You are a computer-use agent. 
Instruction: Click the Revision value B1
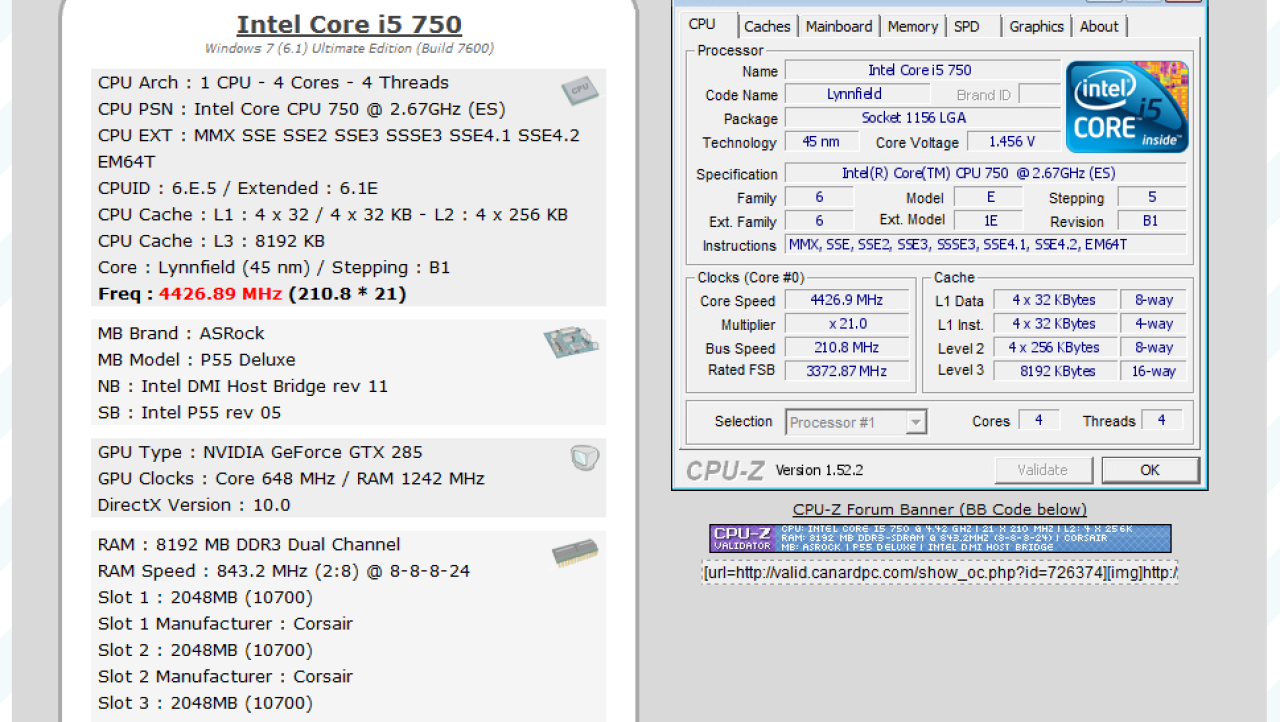tap(1152, 222)
